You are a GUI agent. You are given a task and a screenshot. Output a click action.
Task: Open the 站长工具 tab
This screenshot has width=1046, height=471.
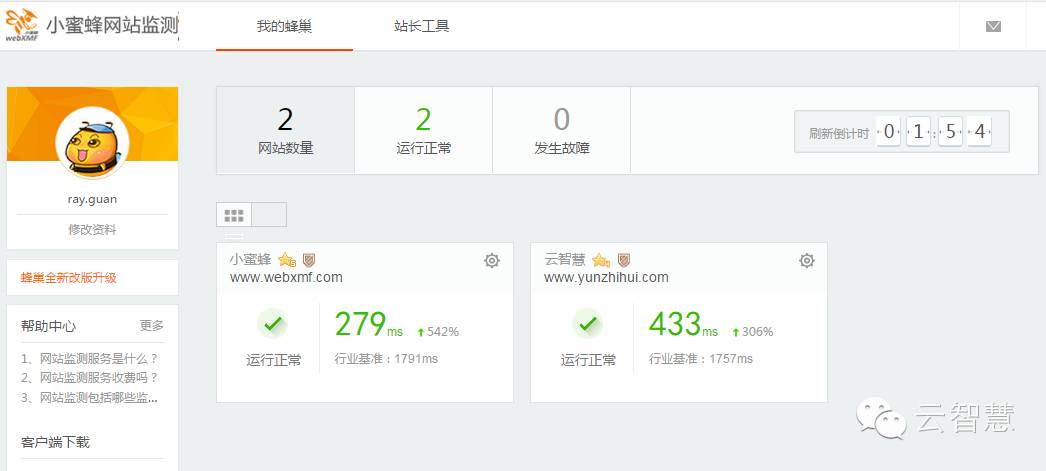pyautogui.click(x=422, y=26)
